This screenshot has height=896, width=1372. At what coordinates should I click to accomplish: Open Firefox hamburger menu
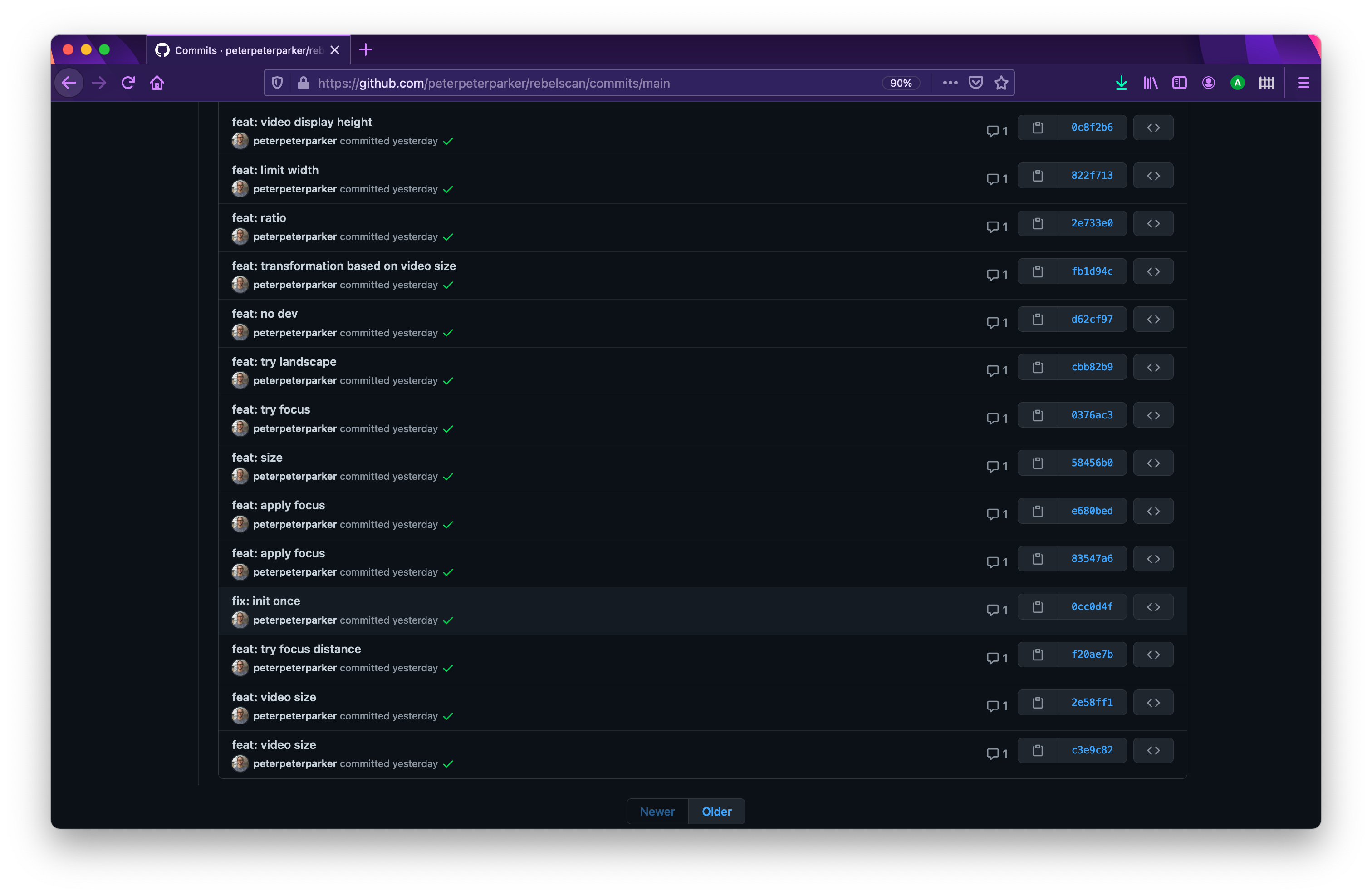[x=1303, y=83]
